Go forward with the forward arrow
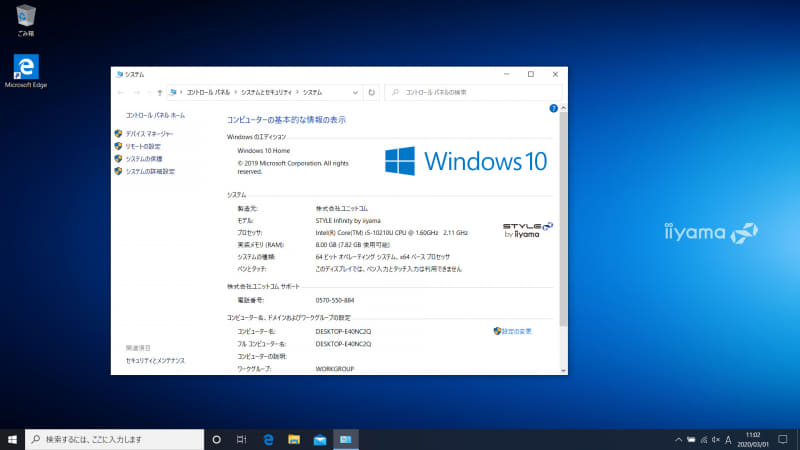This screenshot has width=800, height=450. [x=137, y=92]
